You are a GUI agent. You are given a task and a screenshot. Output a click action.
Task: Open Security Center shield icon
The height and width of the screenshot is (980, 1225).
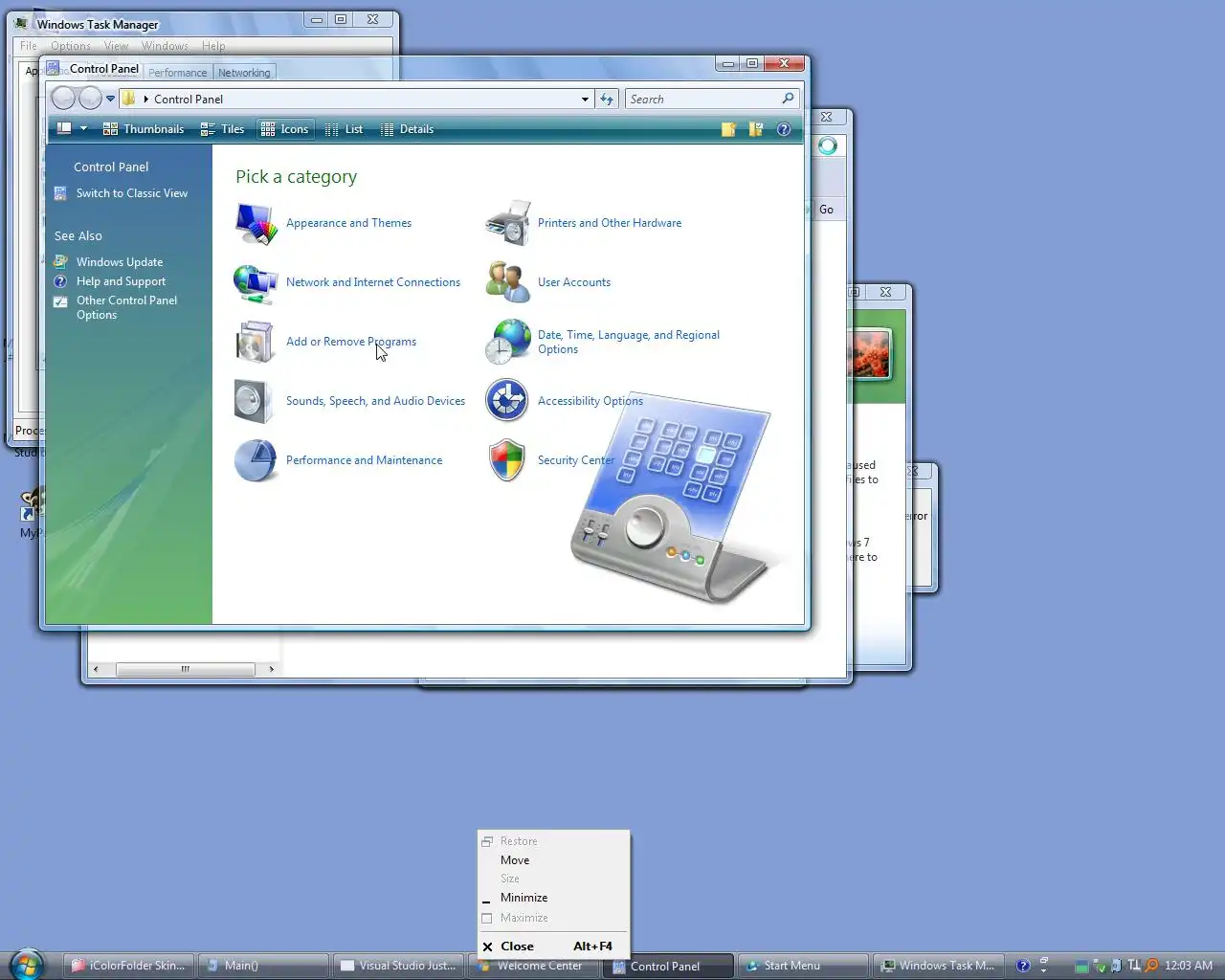tap(507, 460)
